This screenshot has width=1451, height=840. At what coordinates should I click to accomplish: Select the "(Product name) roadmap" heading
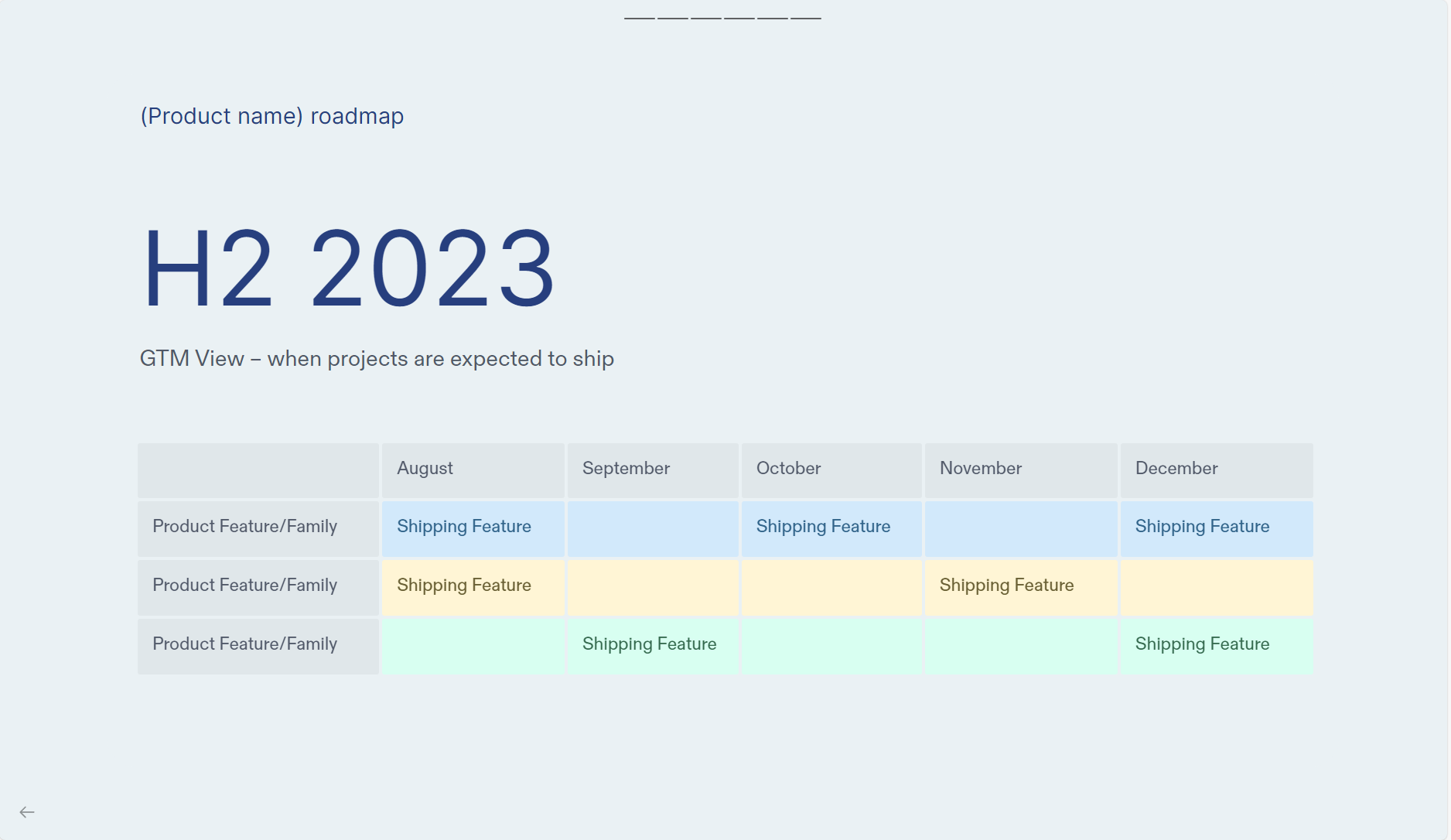[271, 116]
